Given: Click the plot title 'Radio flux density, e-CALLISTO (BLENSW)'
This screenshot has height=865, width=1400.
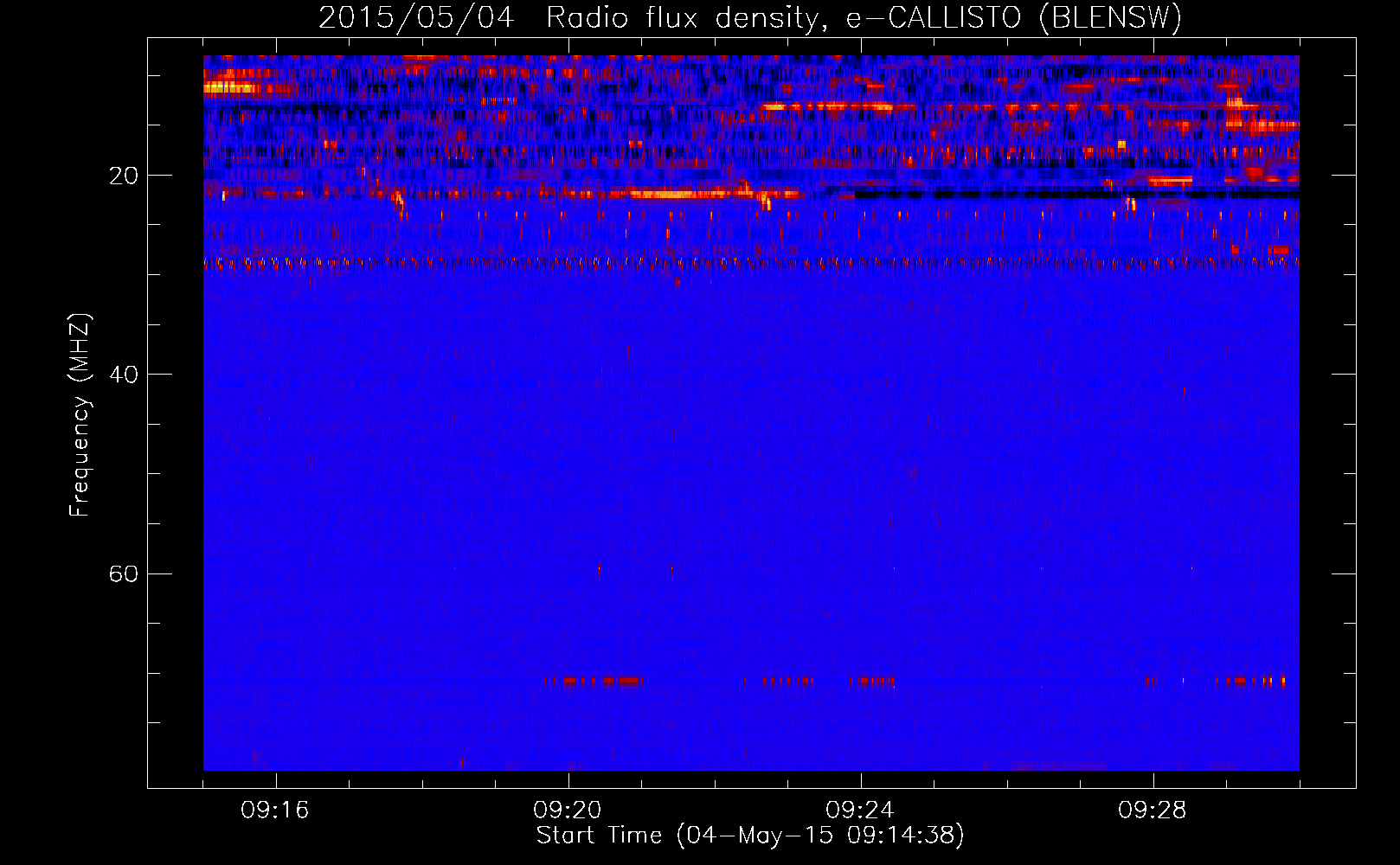Looking at the screenshot, I should (864, 17).
